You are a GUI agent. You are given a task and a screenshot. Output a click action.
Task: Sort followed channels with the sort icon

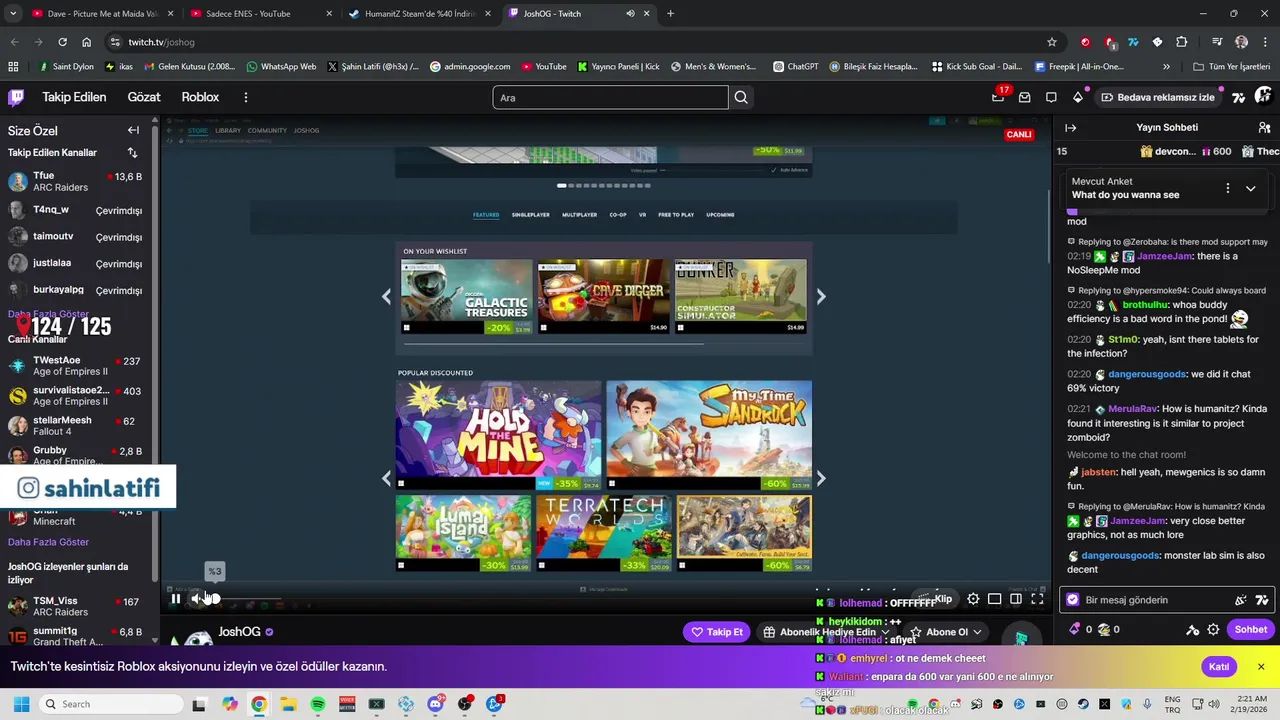click(132, 153)
